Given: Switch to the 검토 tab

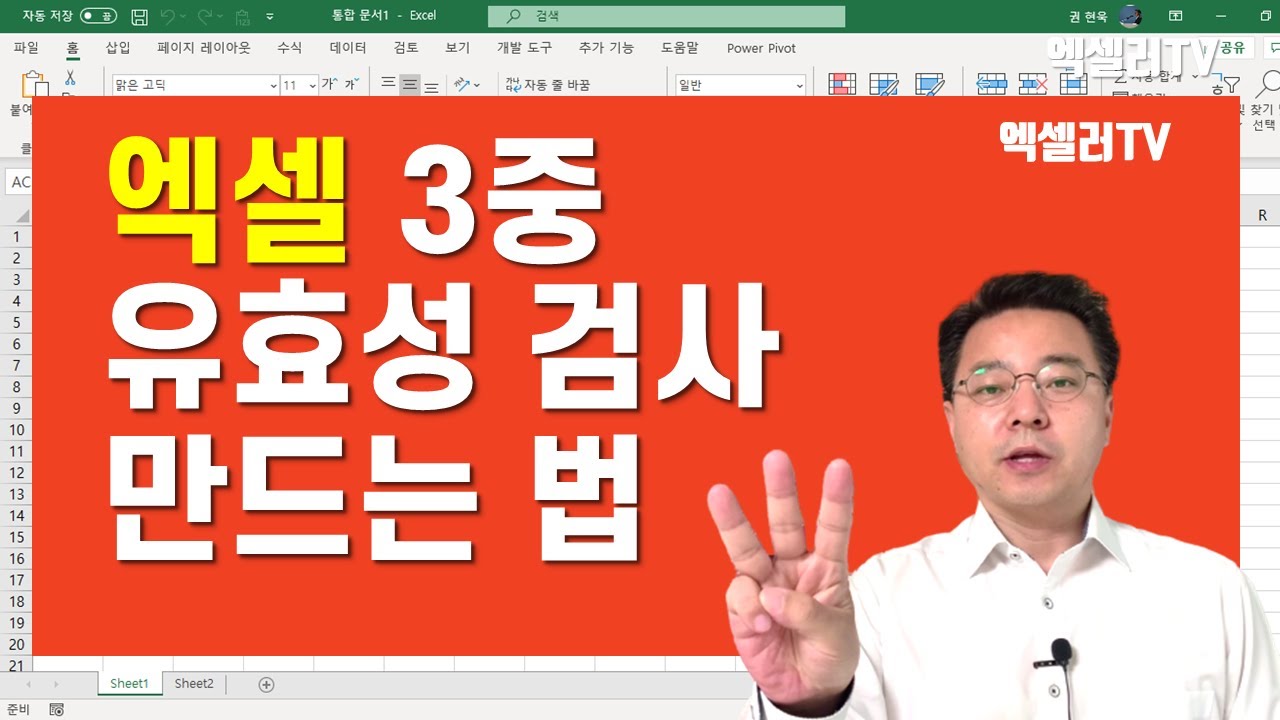Looking at the screenshot, I should 406,48.
